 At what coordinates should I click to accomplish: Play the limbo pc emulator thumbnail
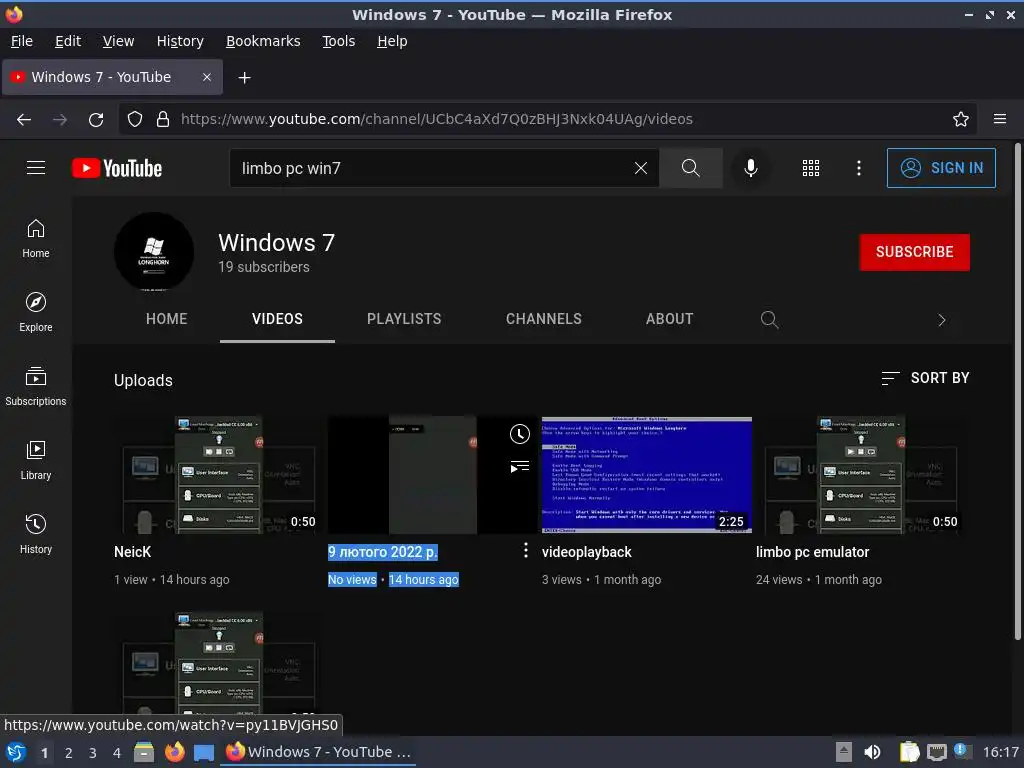tap(861, 475)
